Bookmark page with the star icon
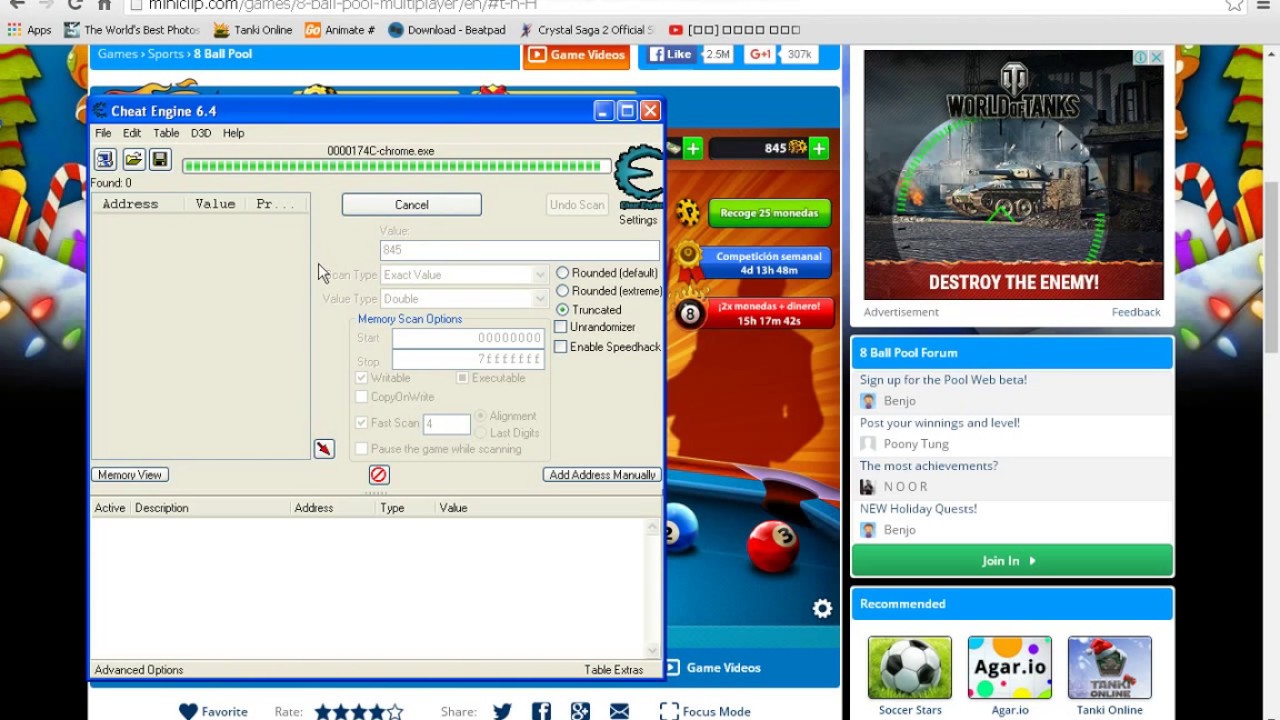This screenshot has width=1280, height=720. [1235, 5]
